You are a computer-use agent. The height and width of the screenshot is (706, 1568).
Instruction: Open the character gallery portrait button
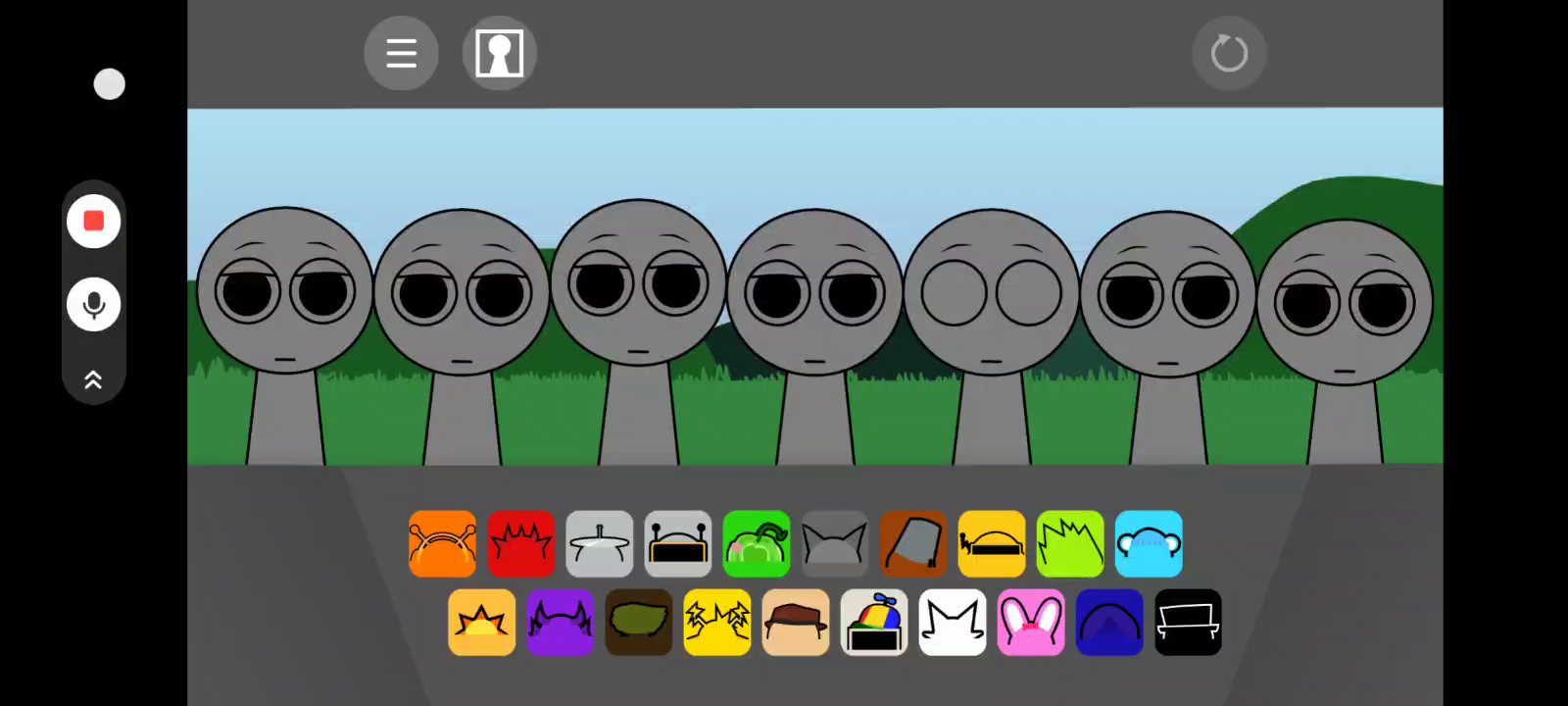click(x=499, y=53)
